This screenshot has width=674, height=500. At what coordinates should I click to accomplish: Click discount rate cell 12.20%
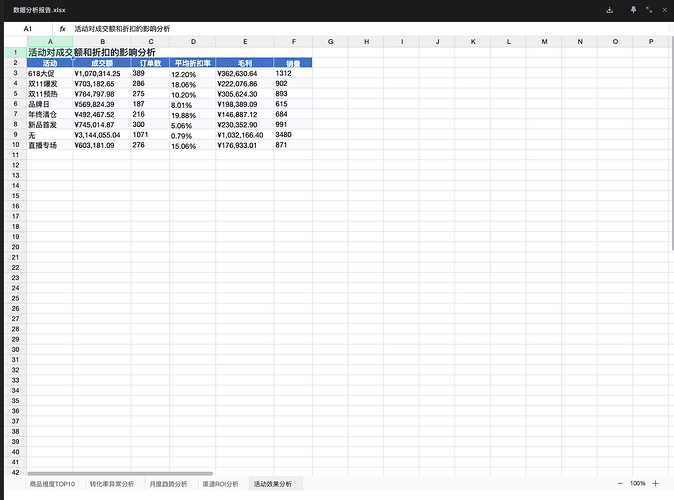193,74
